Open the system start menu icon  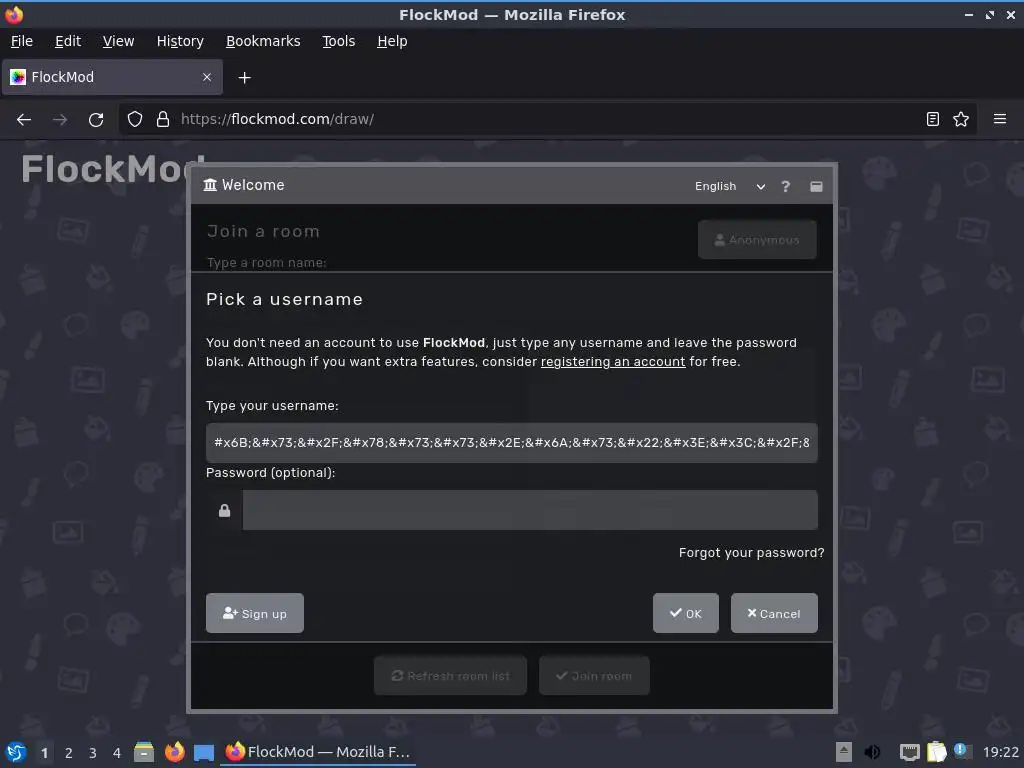(x=16, y=752)
